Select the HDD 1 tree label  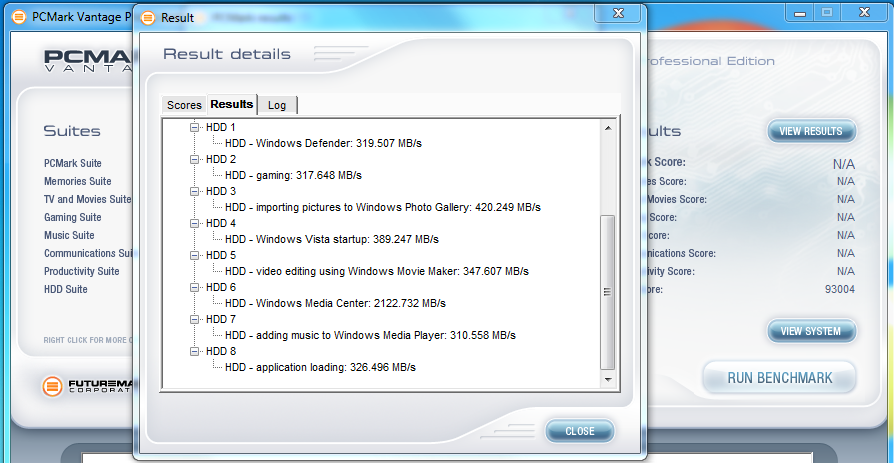point(221,127)
